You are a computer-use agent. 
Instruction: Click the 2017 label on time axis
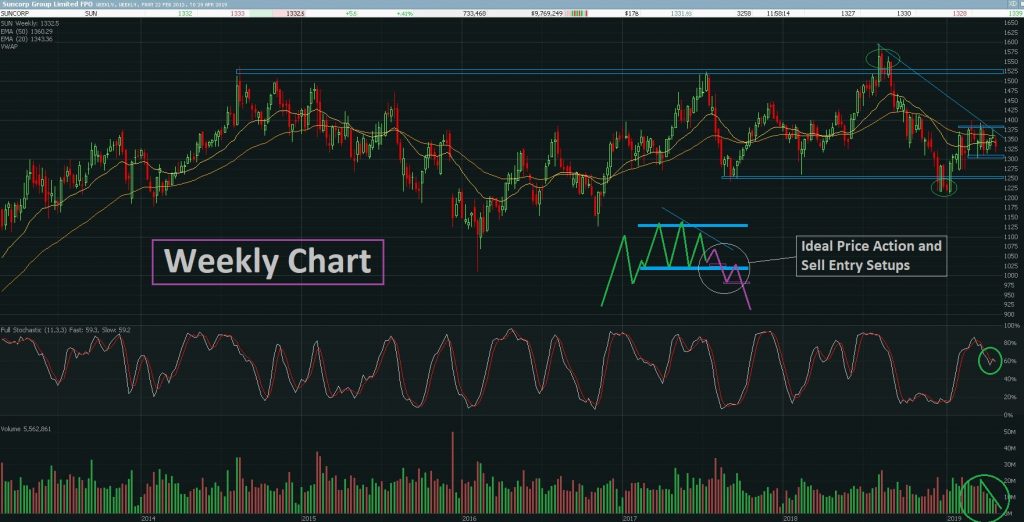(x=630, y=518)
